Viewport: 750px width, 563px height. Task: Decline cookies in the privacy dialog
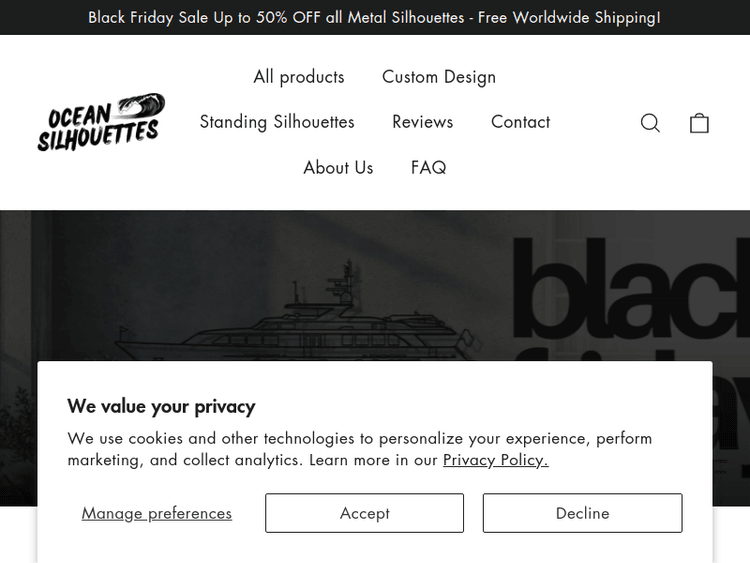tap(582, 513)
